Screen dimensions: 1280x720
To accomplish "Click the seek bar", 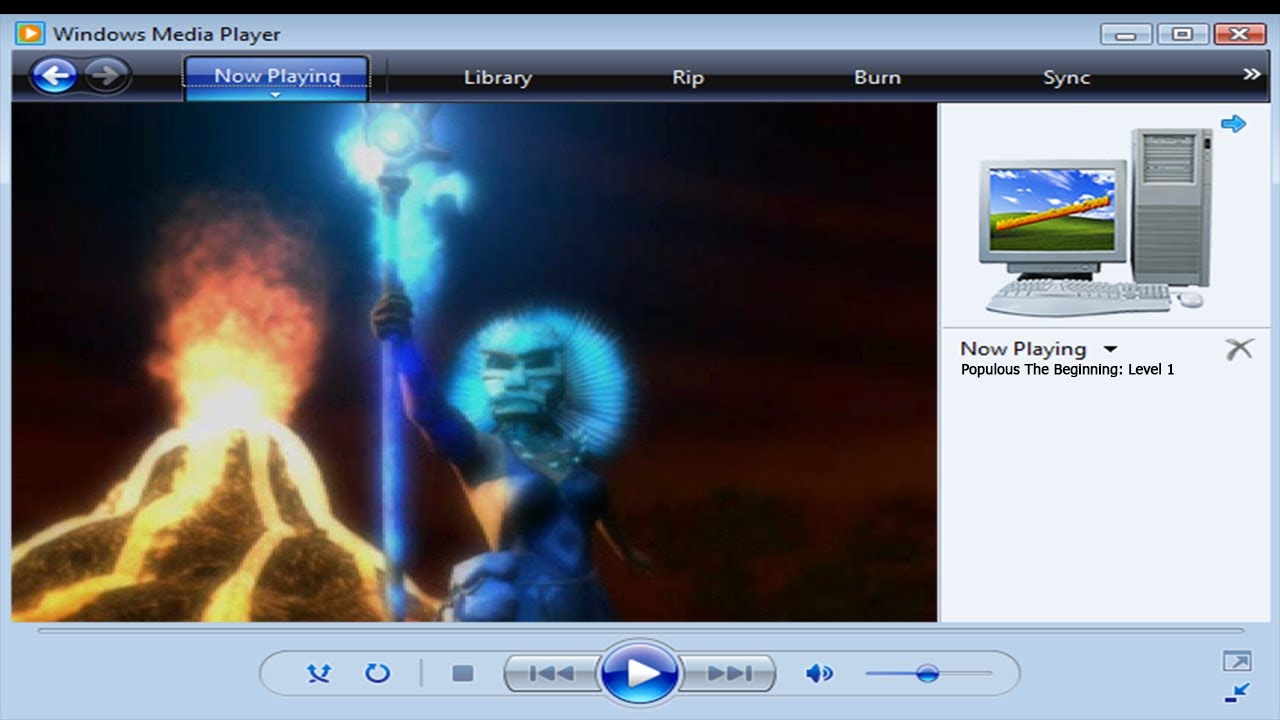I will pos(641,631).
